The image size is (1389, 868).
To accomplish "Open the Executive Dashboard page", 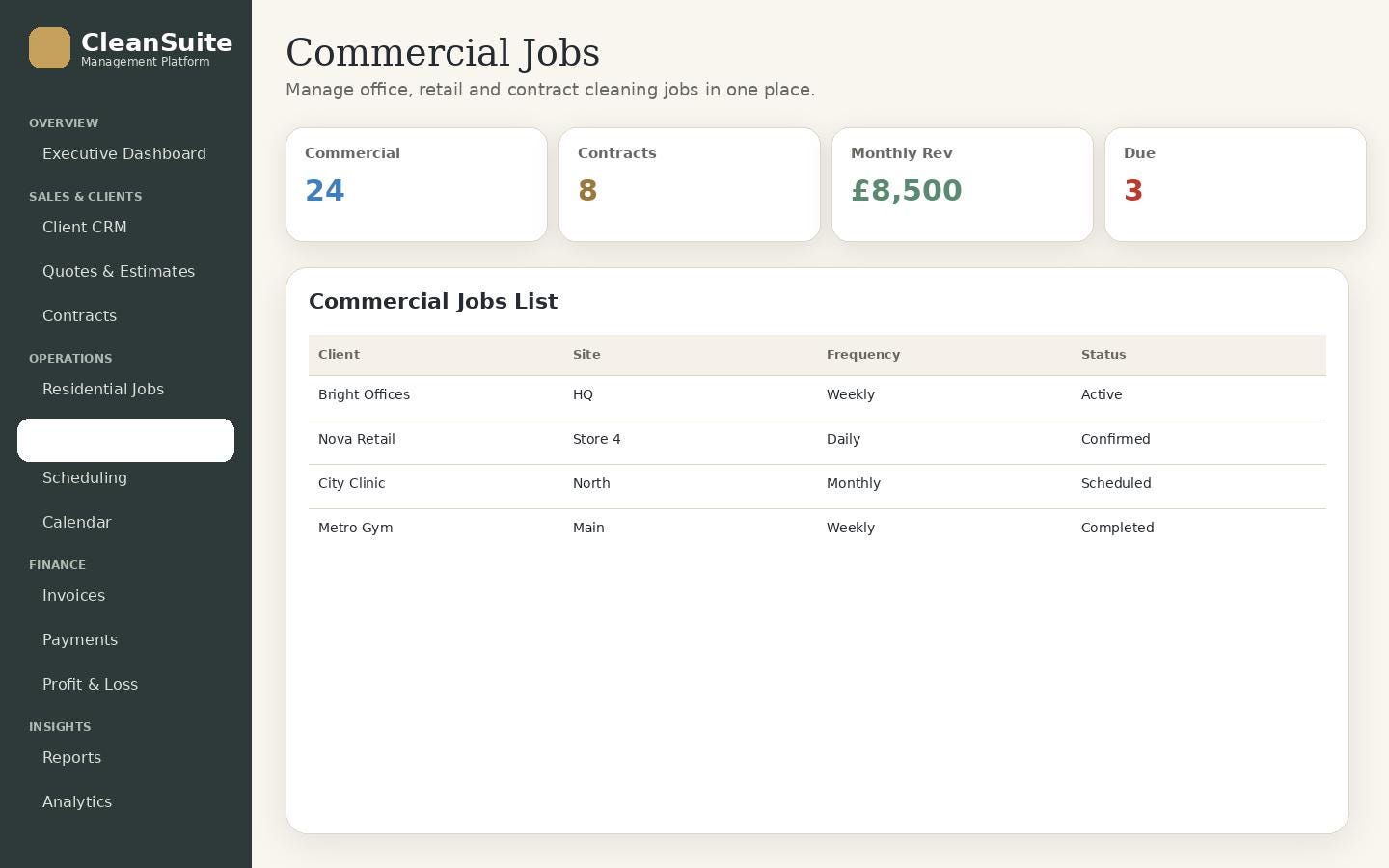I will click(x=125, y=154).
